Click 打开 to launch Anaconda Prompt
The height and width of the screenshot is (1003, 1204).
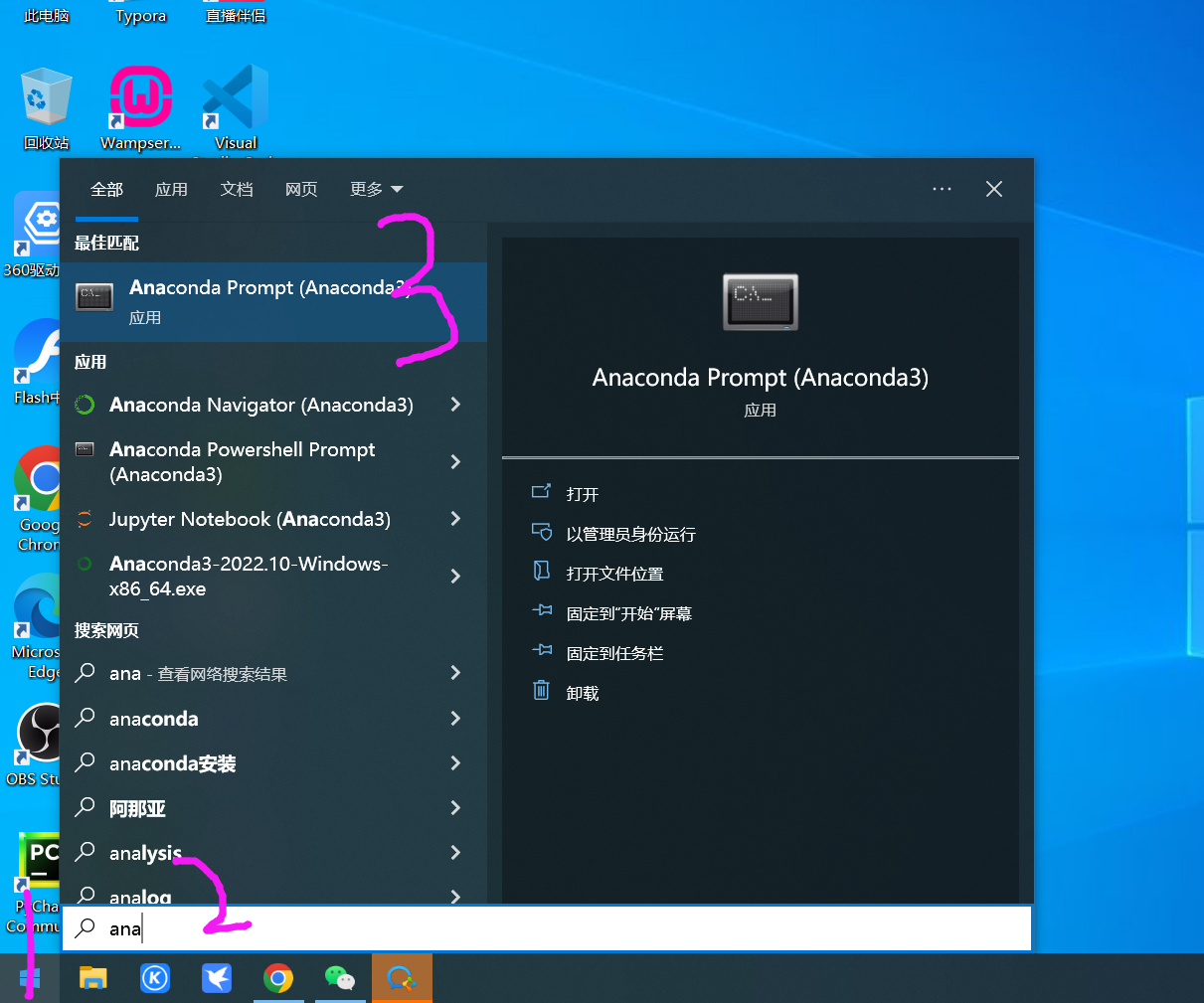point(583,494)
